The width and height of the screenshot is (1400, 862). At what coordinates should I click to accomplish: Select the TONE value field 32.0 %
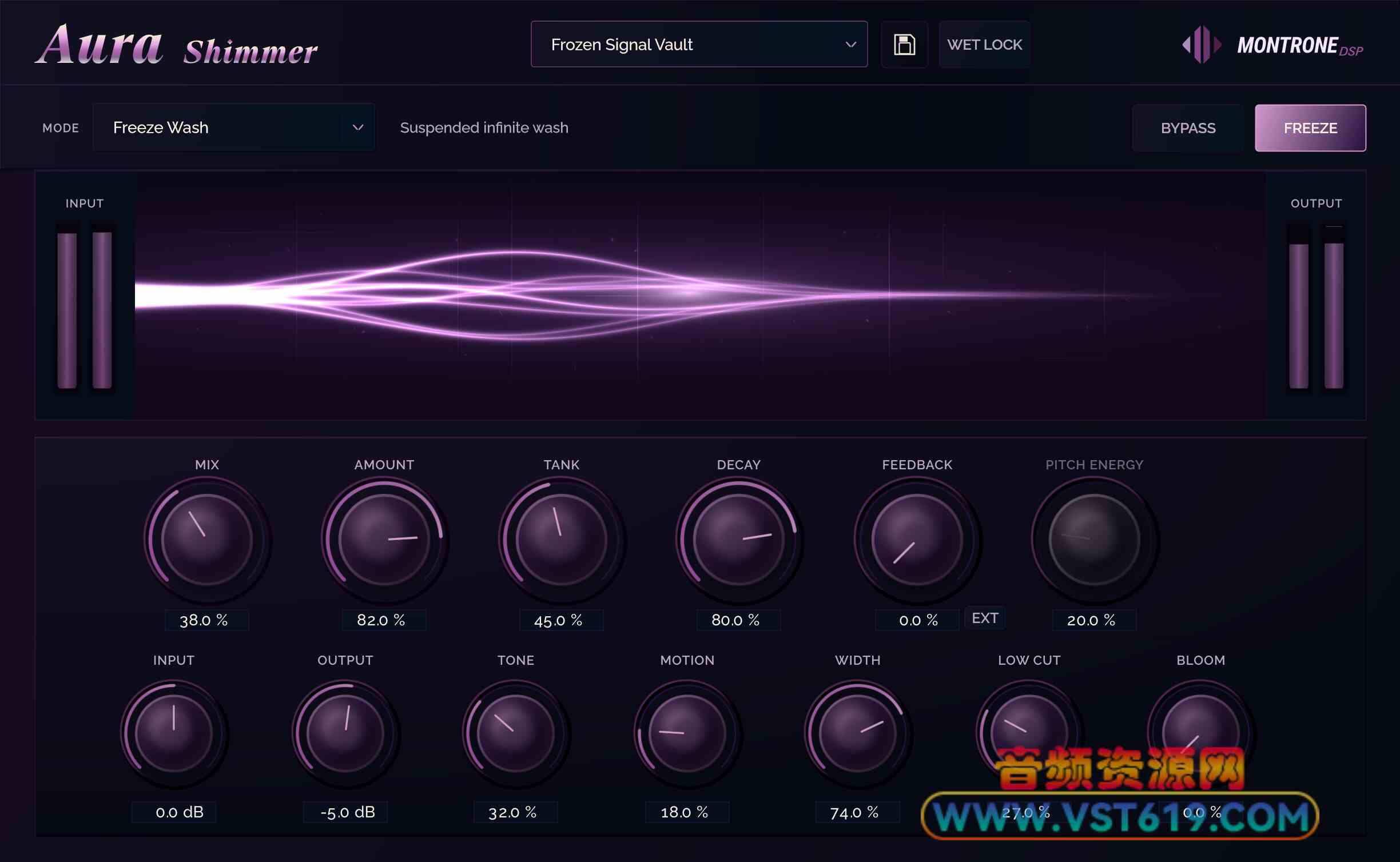click(x=515, y=812)
